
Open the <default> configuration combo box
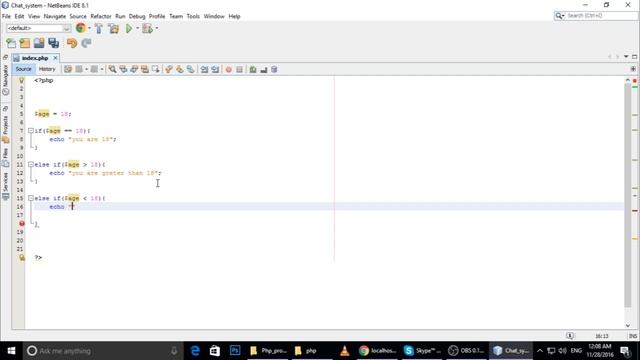(x=39, y=28)
